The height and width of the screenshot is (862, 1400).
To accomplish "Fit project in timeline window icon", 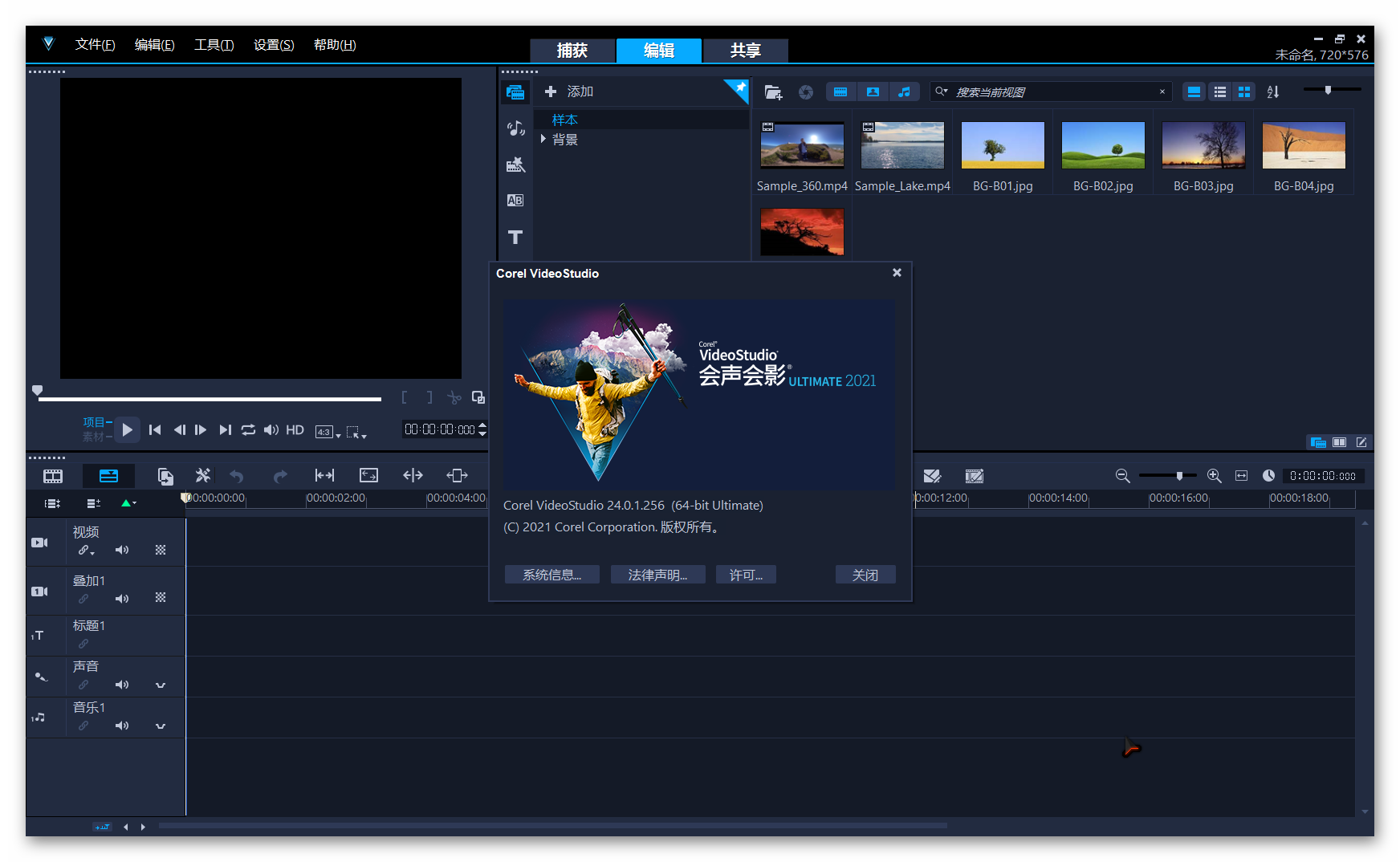I will (1241, 476).
